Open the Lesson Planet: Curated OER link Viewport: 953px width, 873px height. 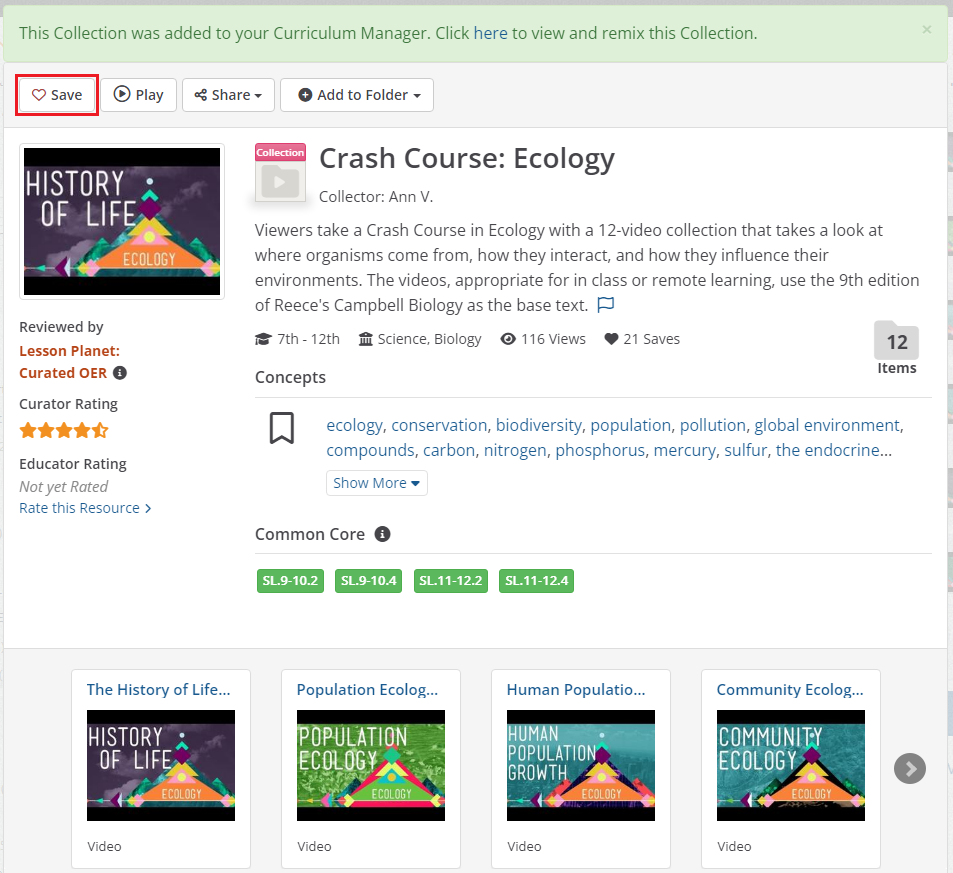(x=69, y=362)
